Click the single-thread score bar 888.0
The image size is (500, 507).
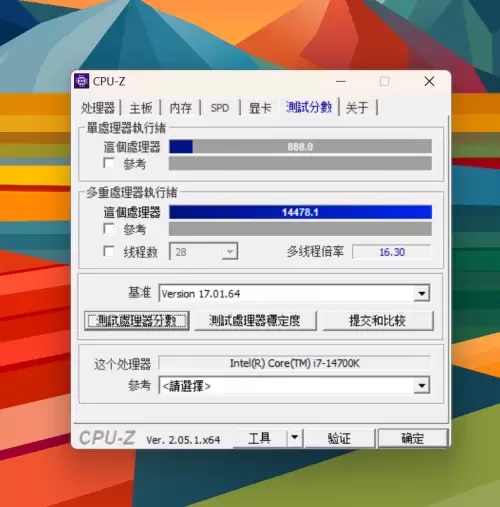click(300, 147)
